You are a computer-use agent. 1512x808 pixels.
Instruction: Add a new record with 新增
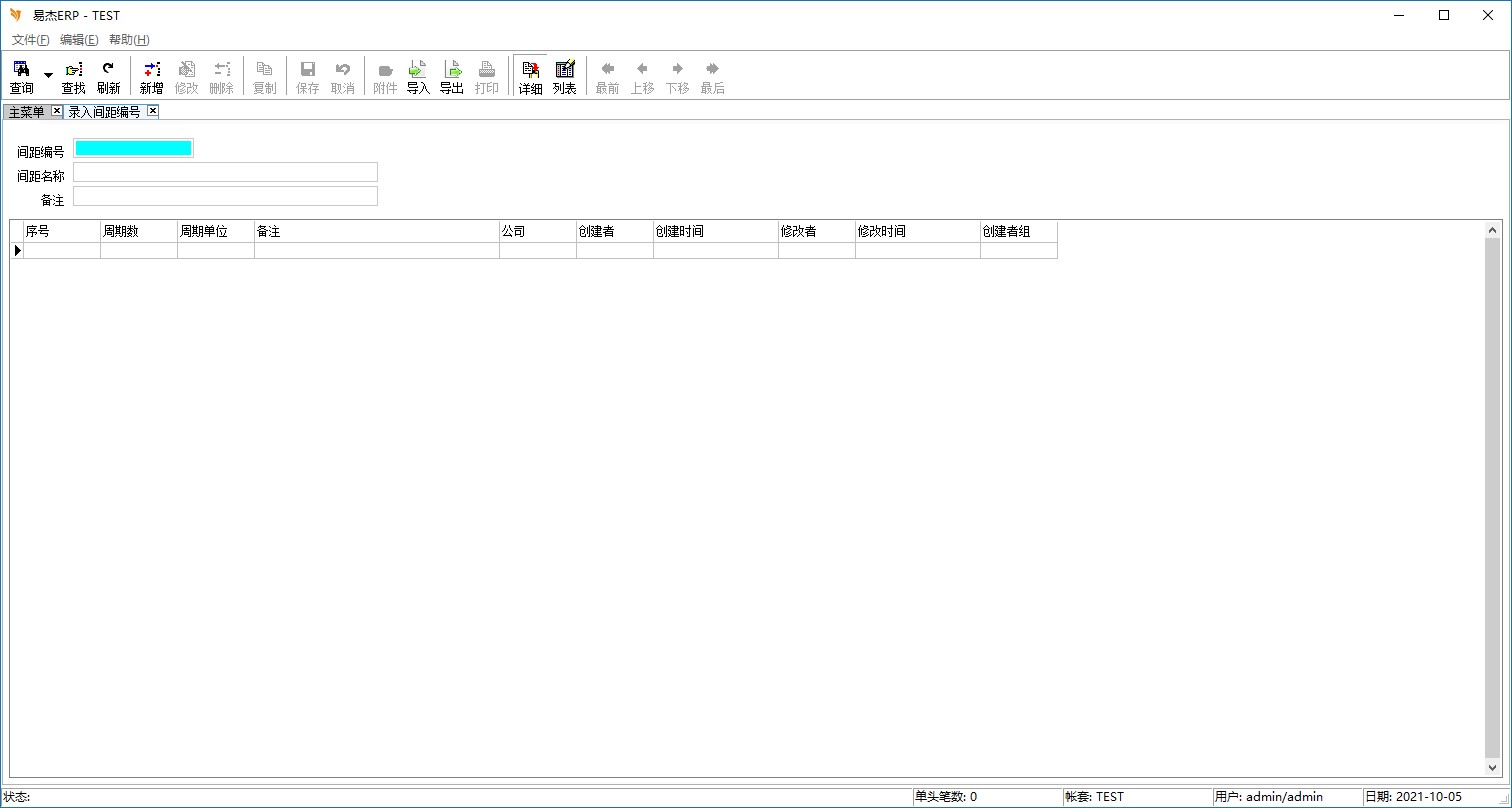[x=151, y=76]
